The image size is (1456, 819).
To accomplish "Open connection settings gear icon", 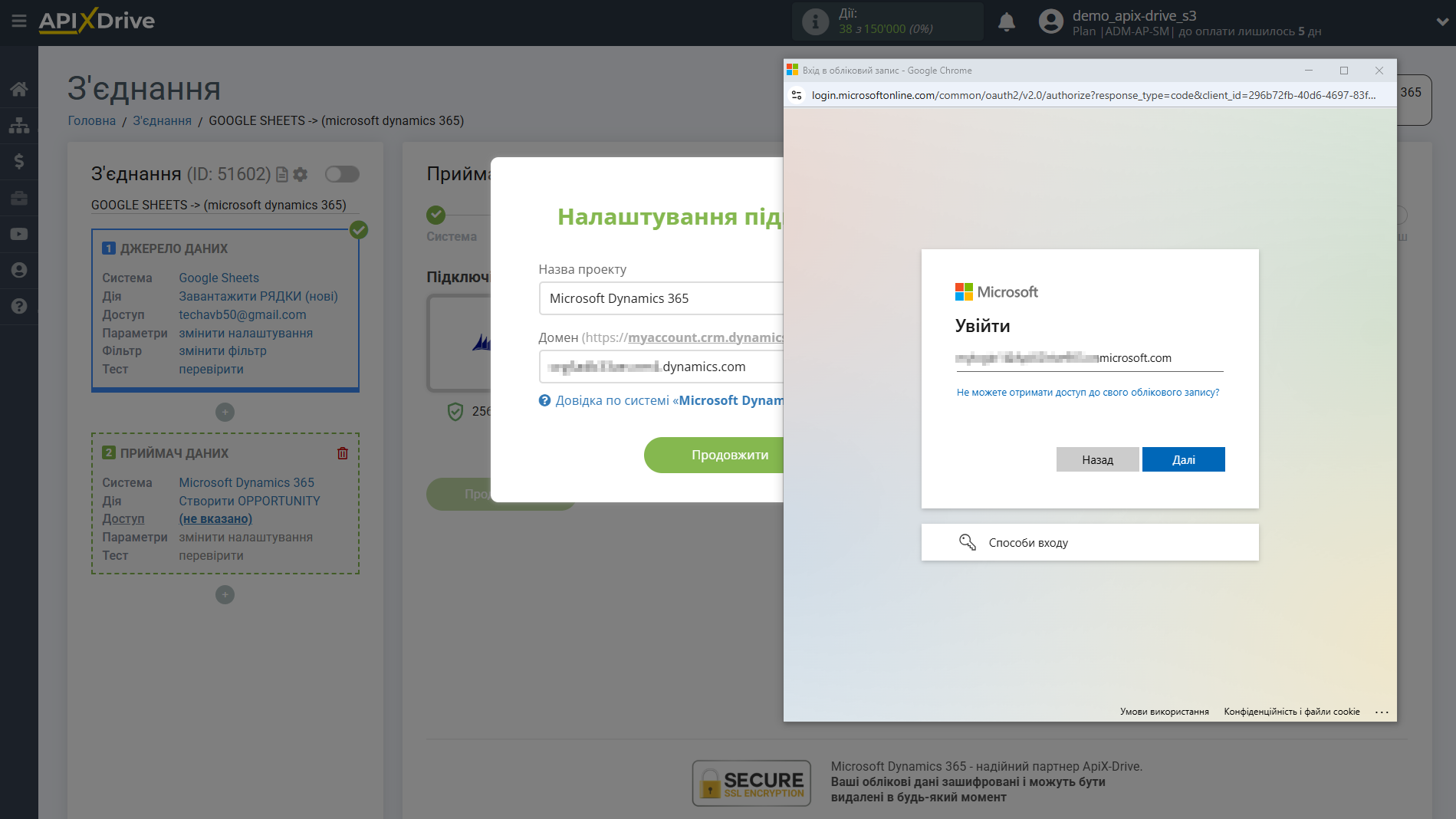I will (x=301, y=175).
